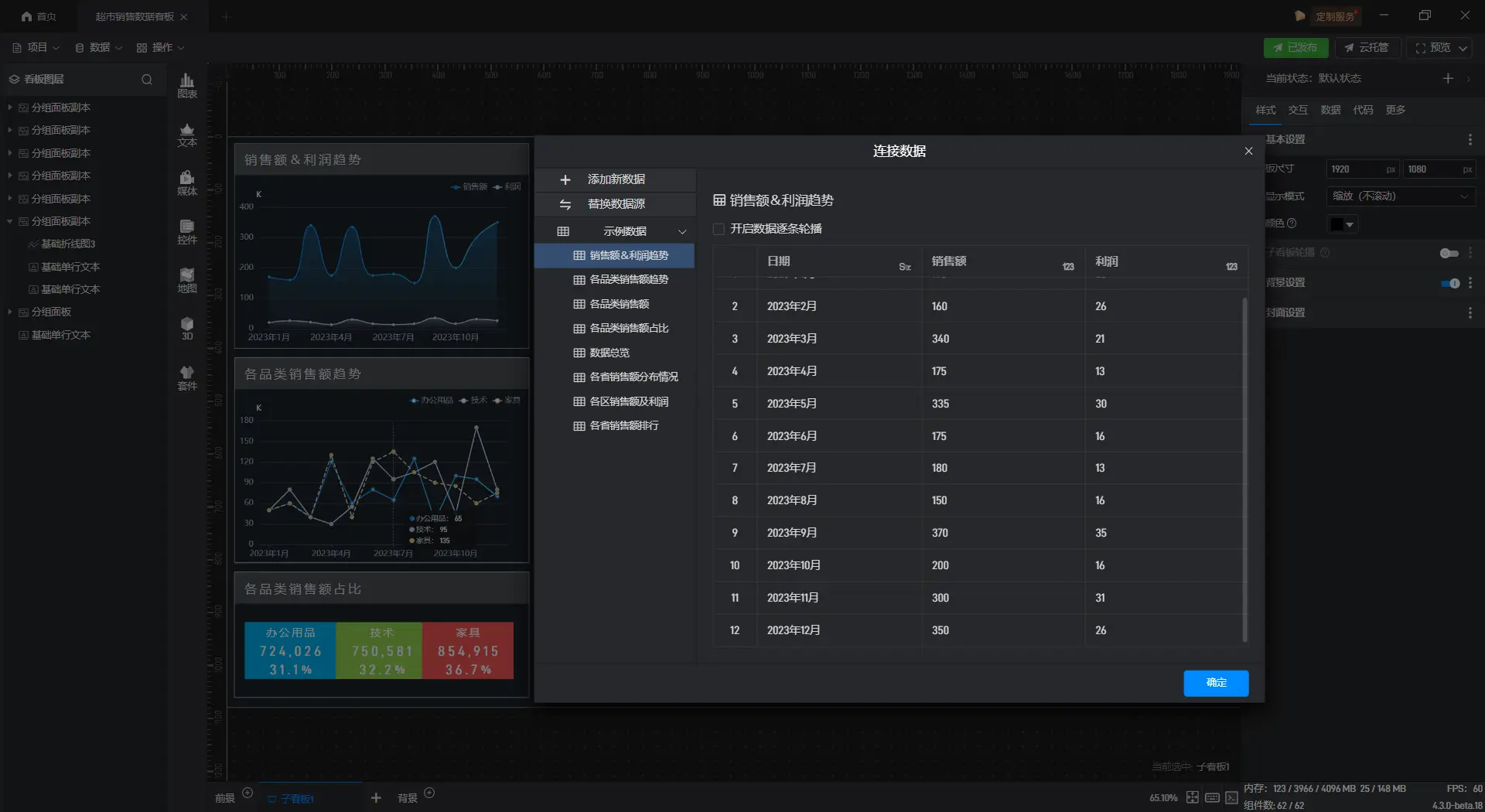Open the black background color swatch
This screenshot has width=1485, height=812.
[x=1342, y=224]
